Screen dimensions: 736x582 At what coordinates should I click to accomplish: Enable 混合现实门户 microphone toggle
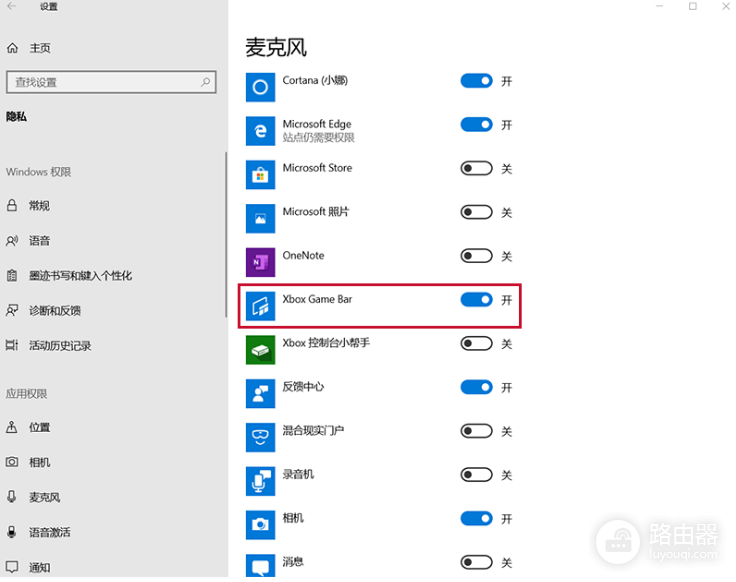pyautogui.click(x=476, y=431)
